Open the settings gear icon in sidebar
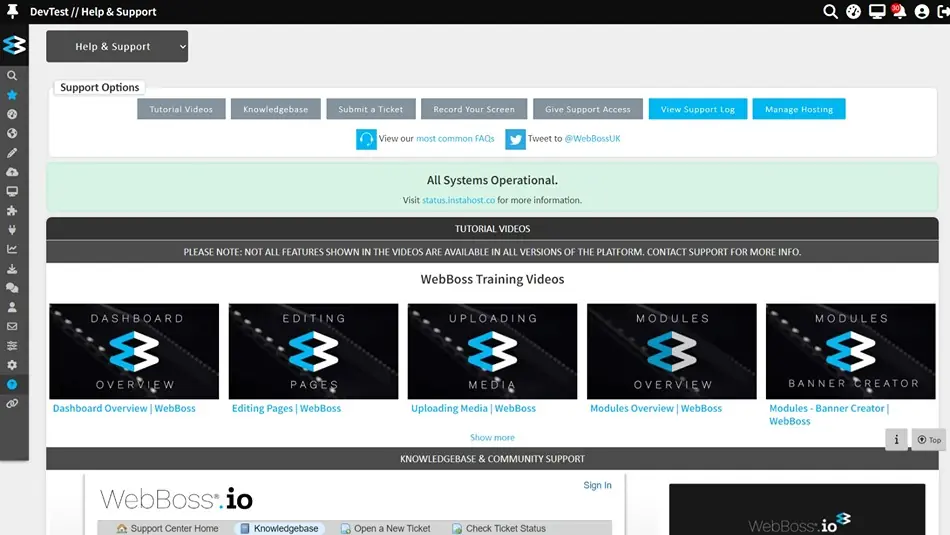Image resolution: width=950 pixels, height=535 pixels. 12,365
